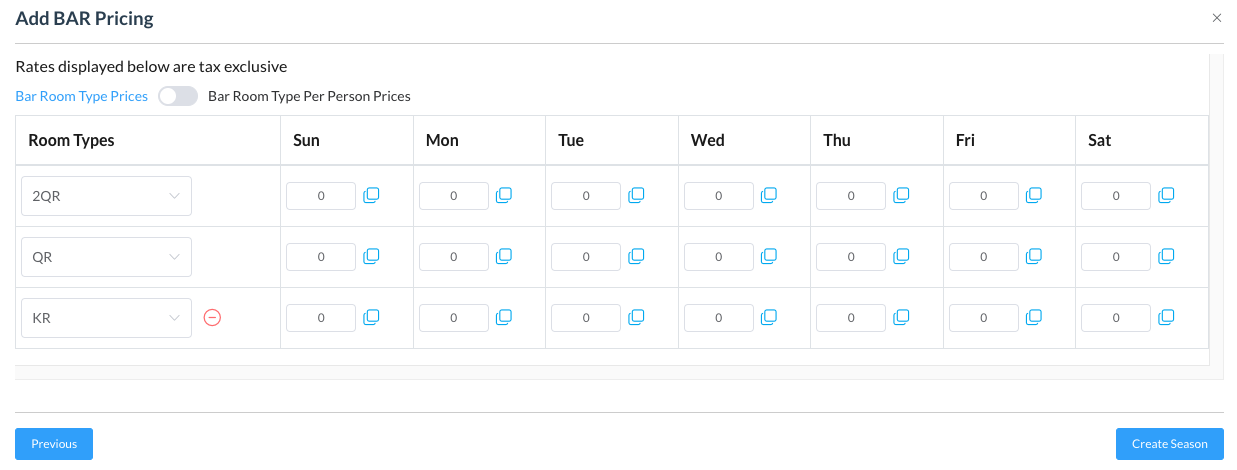
Task: Focus the QR Wednesday price field
Action: pyautogui.click(x=718, y=257)
